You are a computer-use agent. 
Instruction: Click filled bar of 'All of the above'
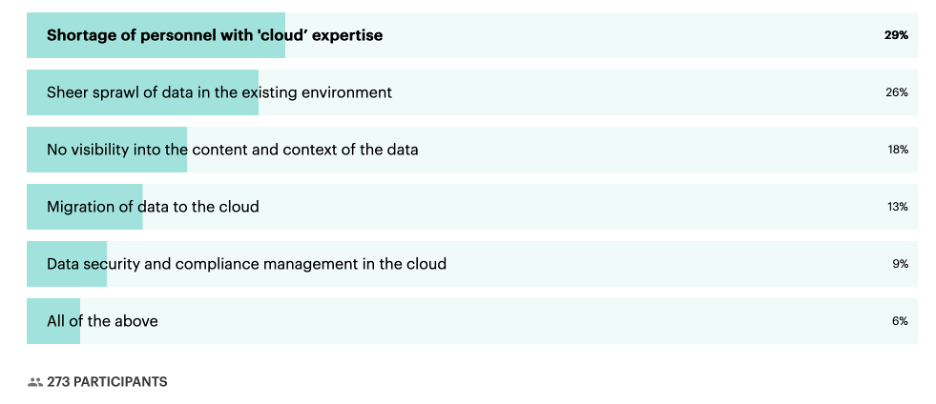[x=53, y=321]
